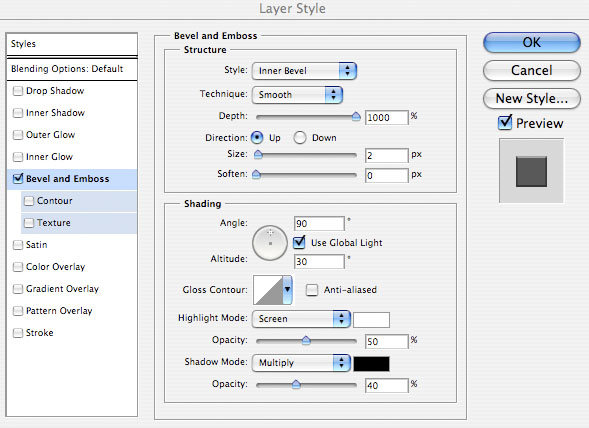589x428 pixels.
Task: Select the Gradient Overlay list label
Action: click(x=62, y=289)
